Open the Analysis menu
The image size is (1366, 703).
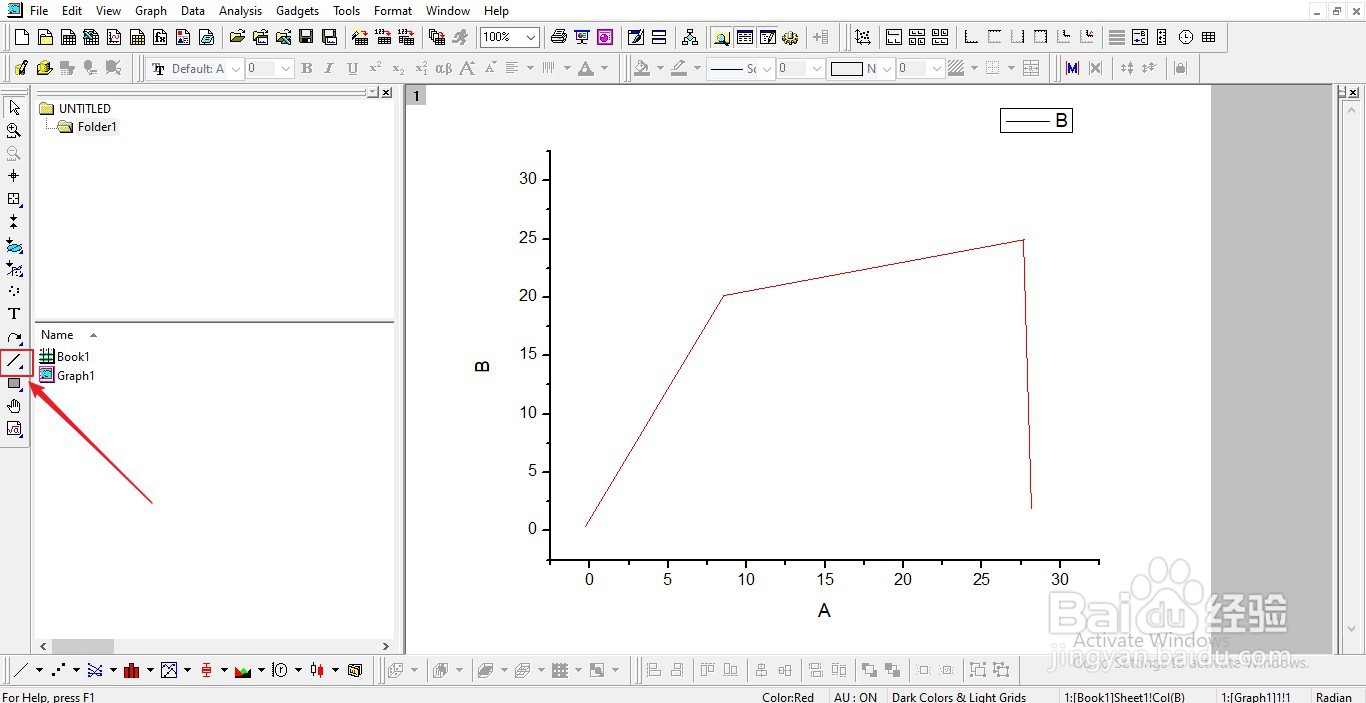pos(240,11)
